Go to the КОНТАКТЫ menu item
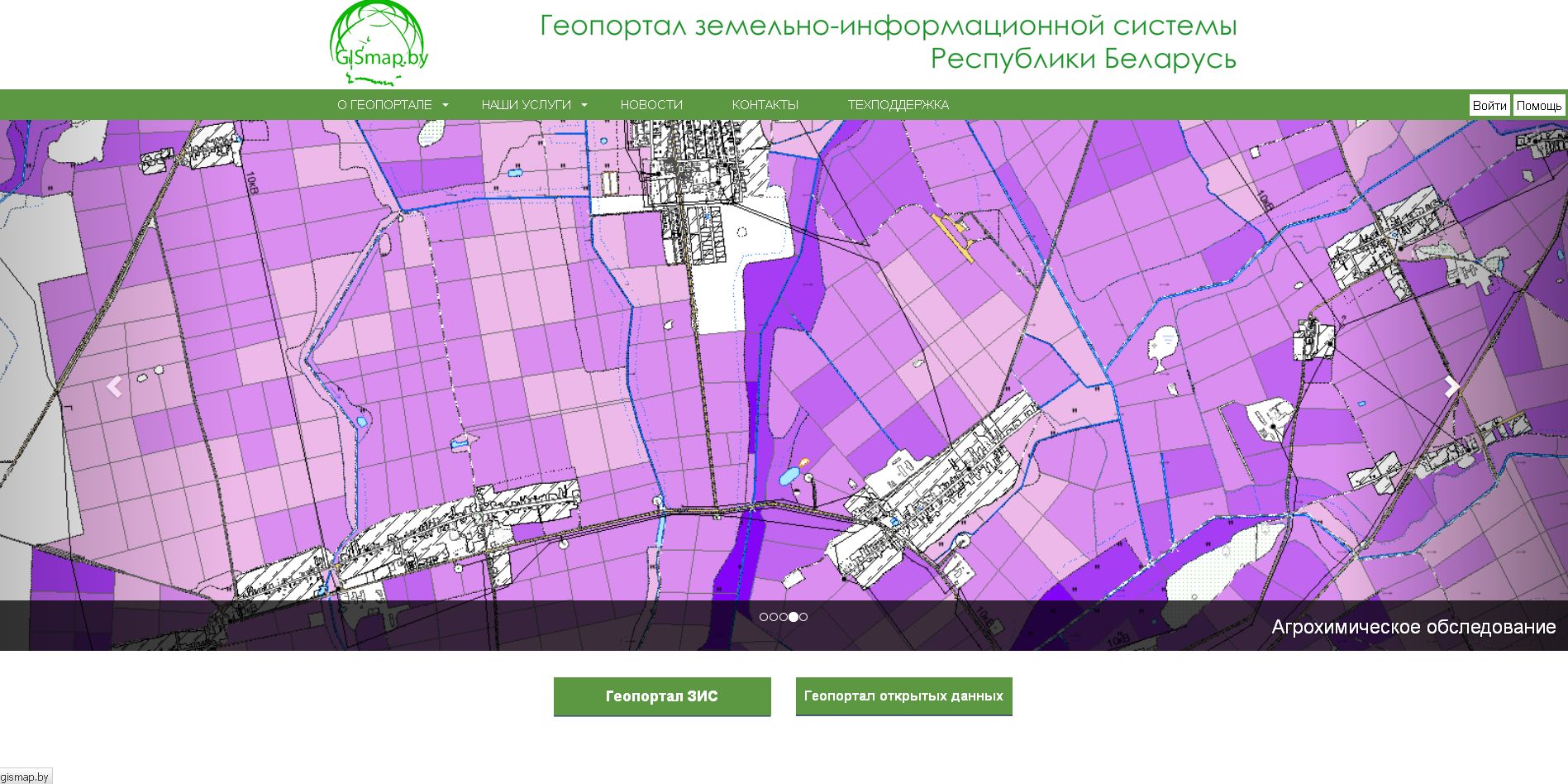Image resolution: width=1568 pixels, height=784 pixels. point(765,105)
